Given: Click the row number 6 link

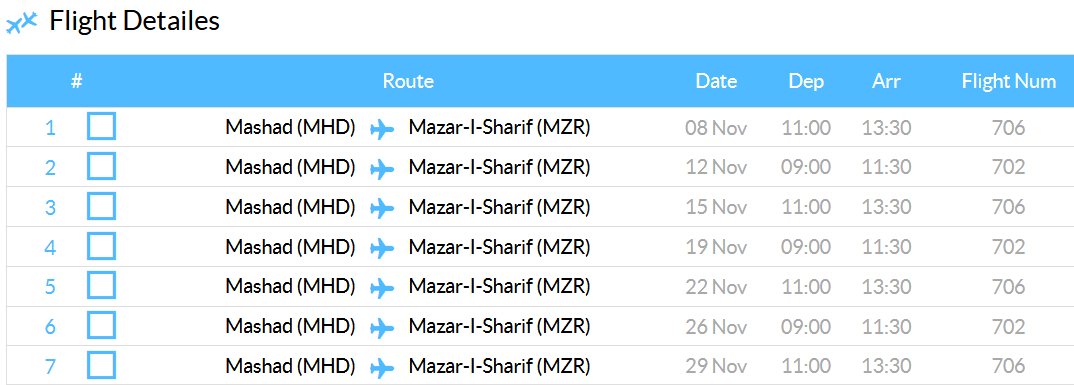Looking at the screenshot, I should pos(50,327).
